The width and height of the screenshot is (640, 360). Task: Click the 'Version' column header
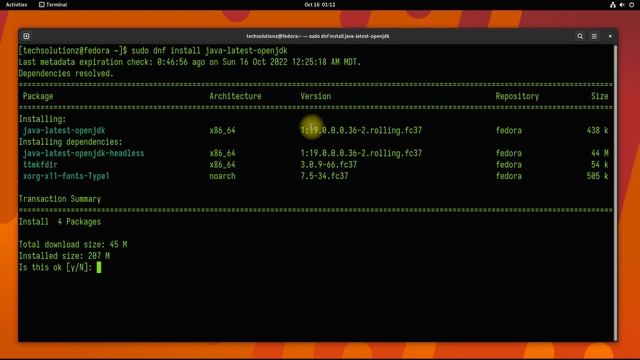point(316,96)
